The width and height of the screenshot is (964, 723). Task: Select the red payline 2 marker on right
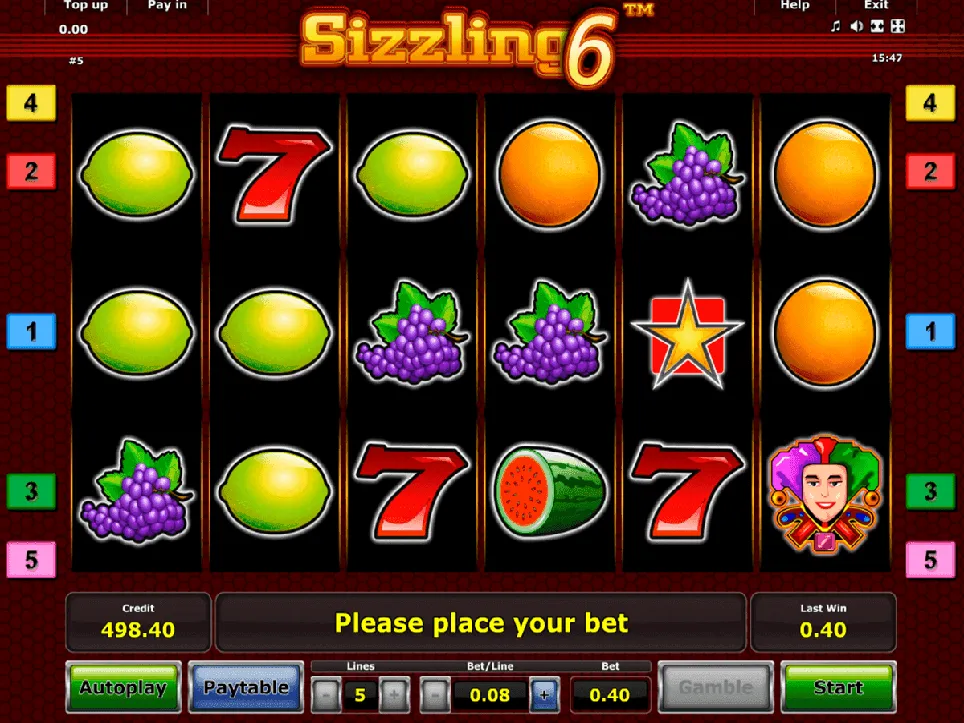coord(930,171)
